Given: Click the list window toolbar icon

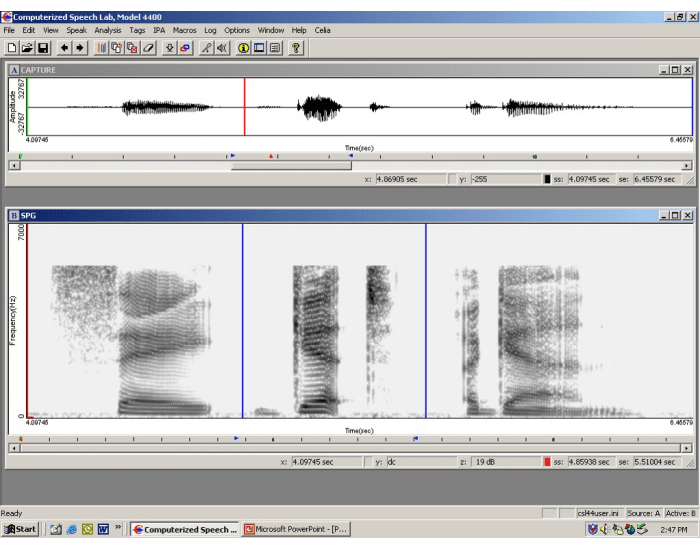Looking at the screenshot, I should [275, 48].
